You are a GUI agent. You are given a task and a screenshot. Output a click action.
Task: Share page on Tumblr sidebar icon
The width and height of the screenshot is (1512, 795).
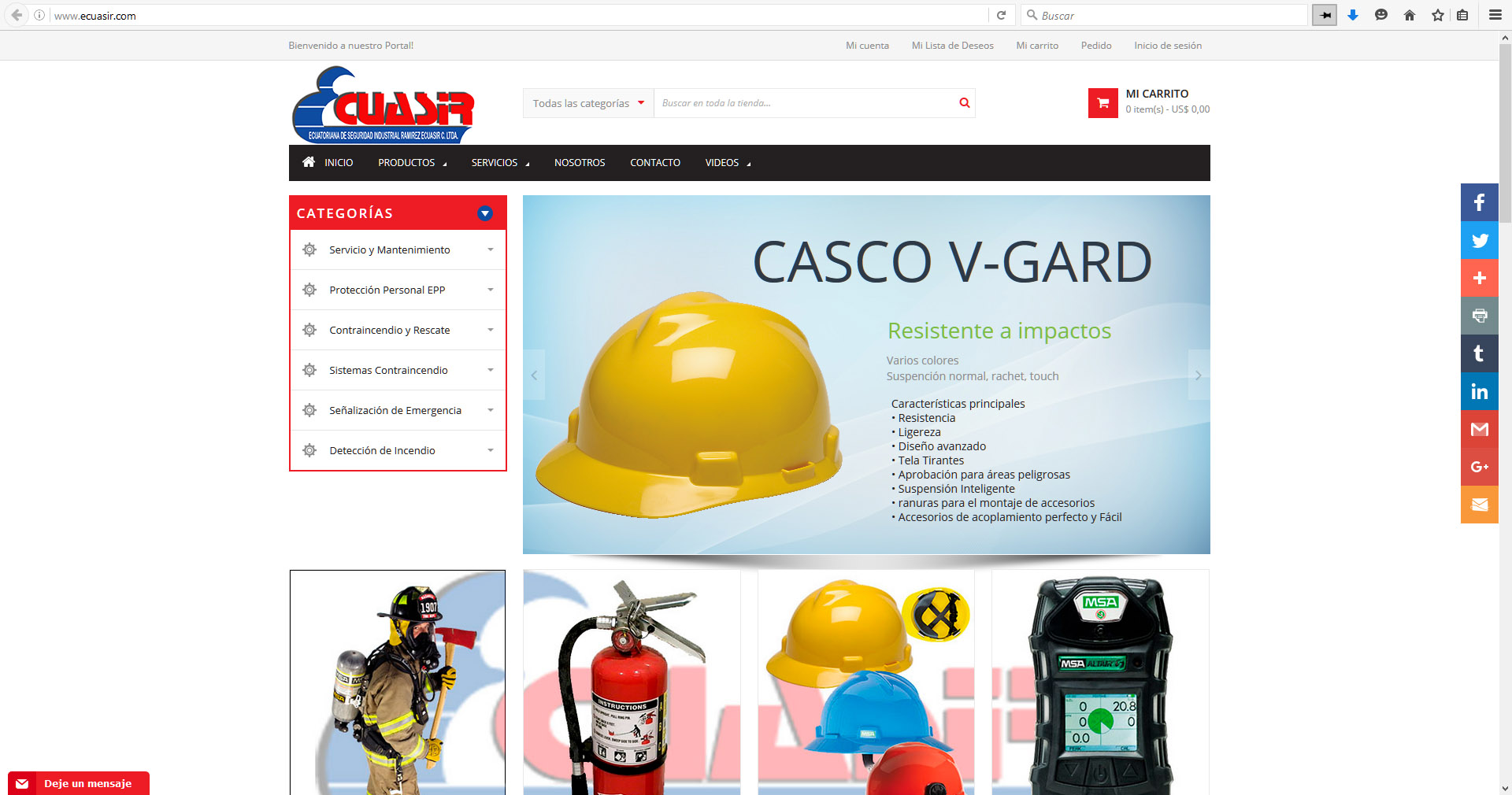click(x=1480, y=353)
